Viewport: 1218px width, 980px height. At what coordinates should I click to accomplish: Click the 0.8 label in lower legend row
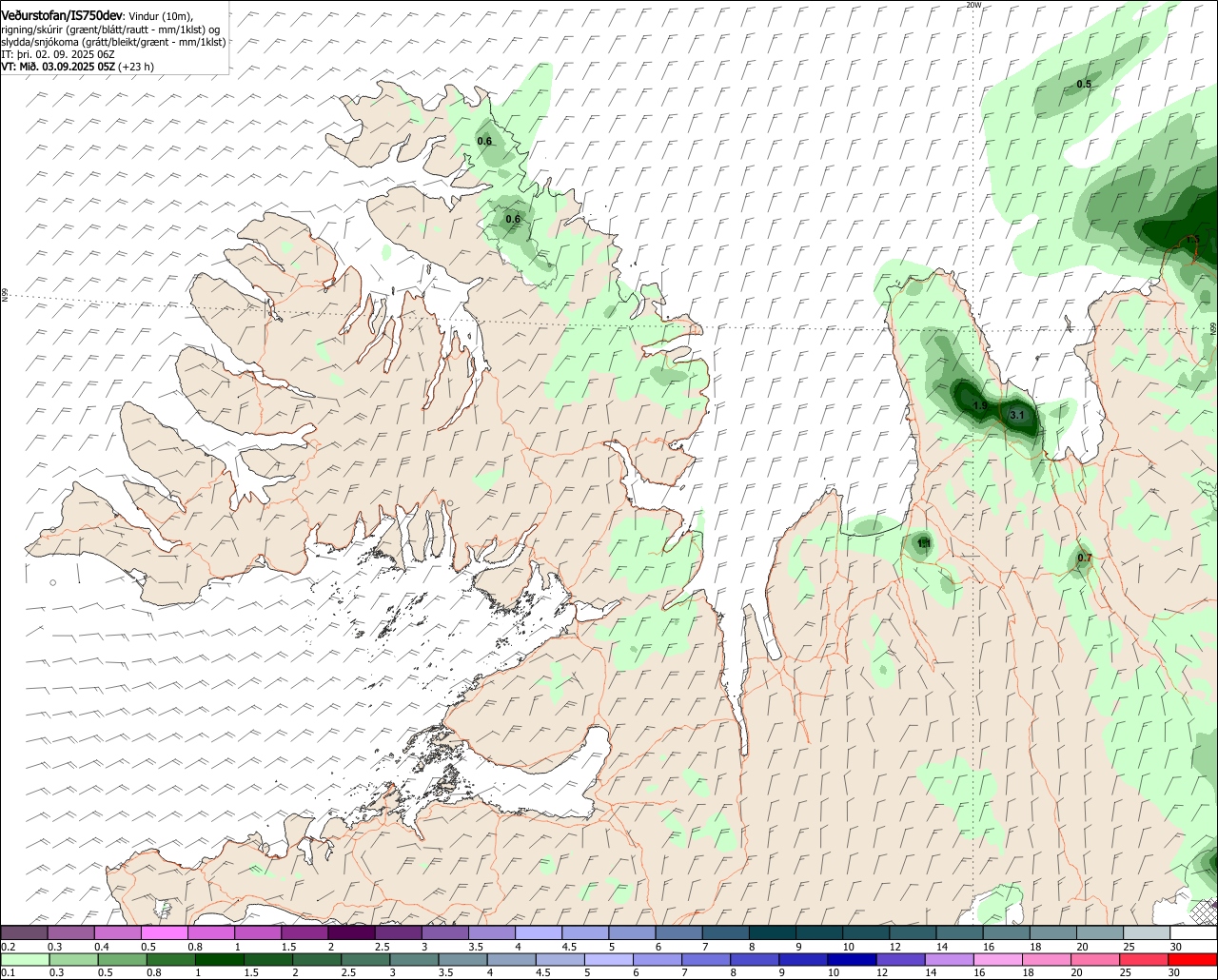click(x=153, y=972)
